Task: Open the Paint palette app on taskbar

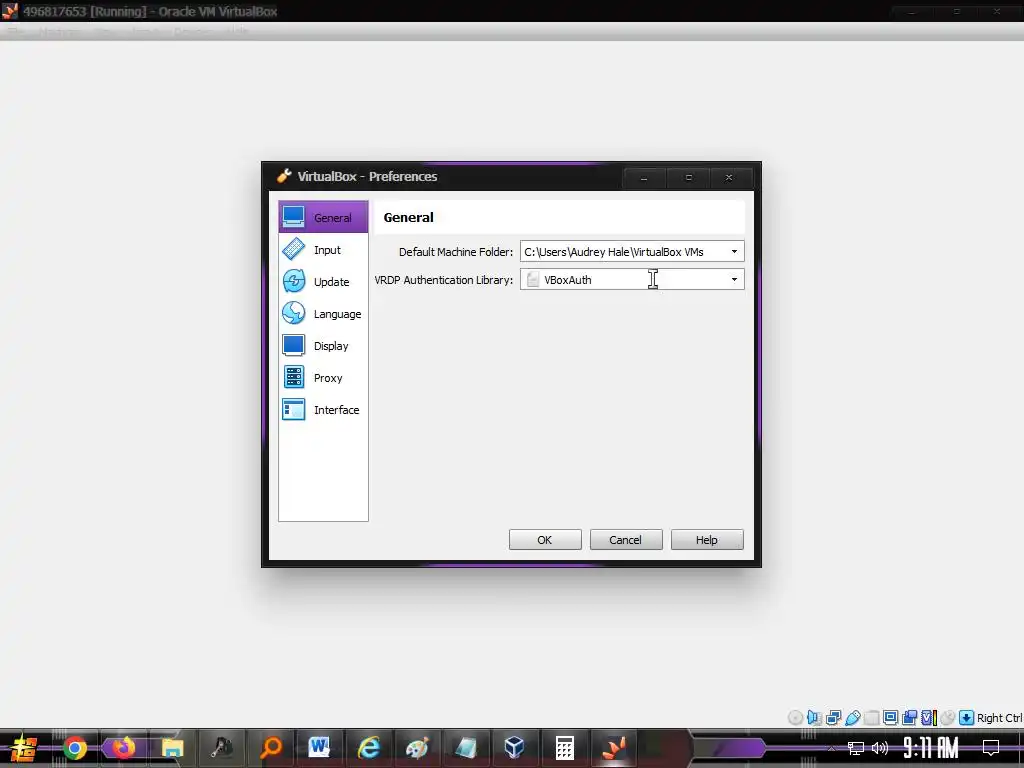Action: pos(417,748)
